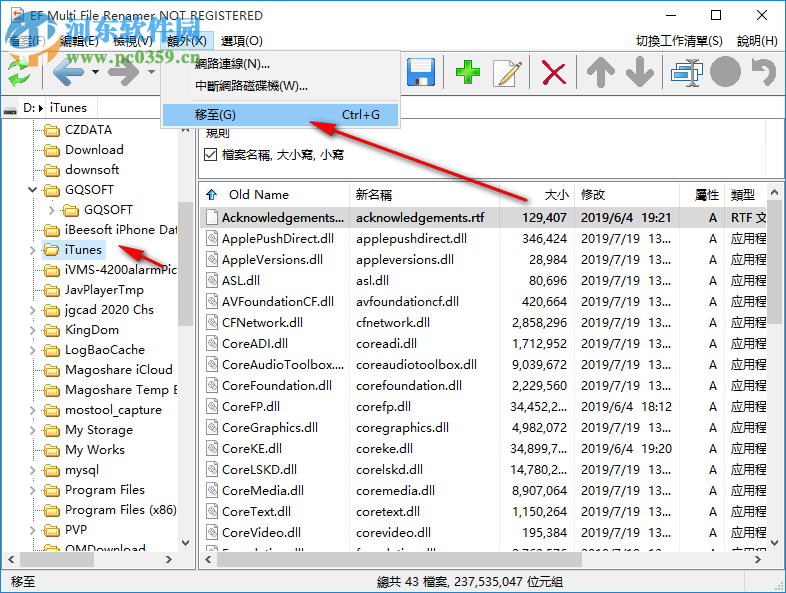
Task: Click the gray forward arrow icon
Action: (x=123, y=72)
